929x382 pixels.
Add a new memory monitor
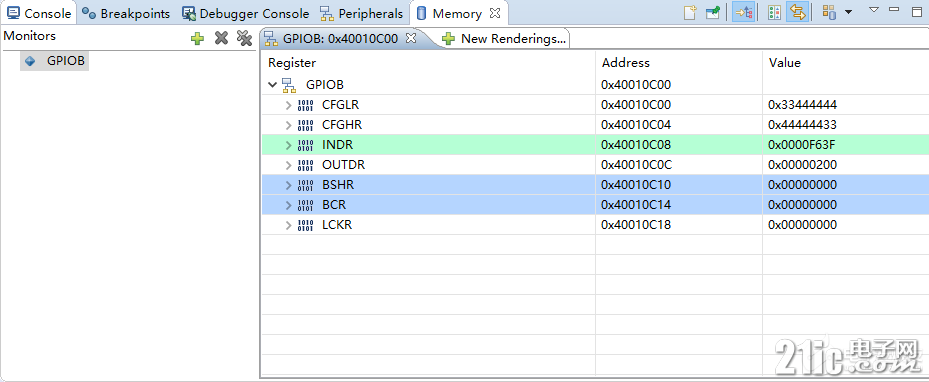click(197, 38)
